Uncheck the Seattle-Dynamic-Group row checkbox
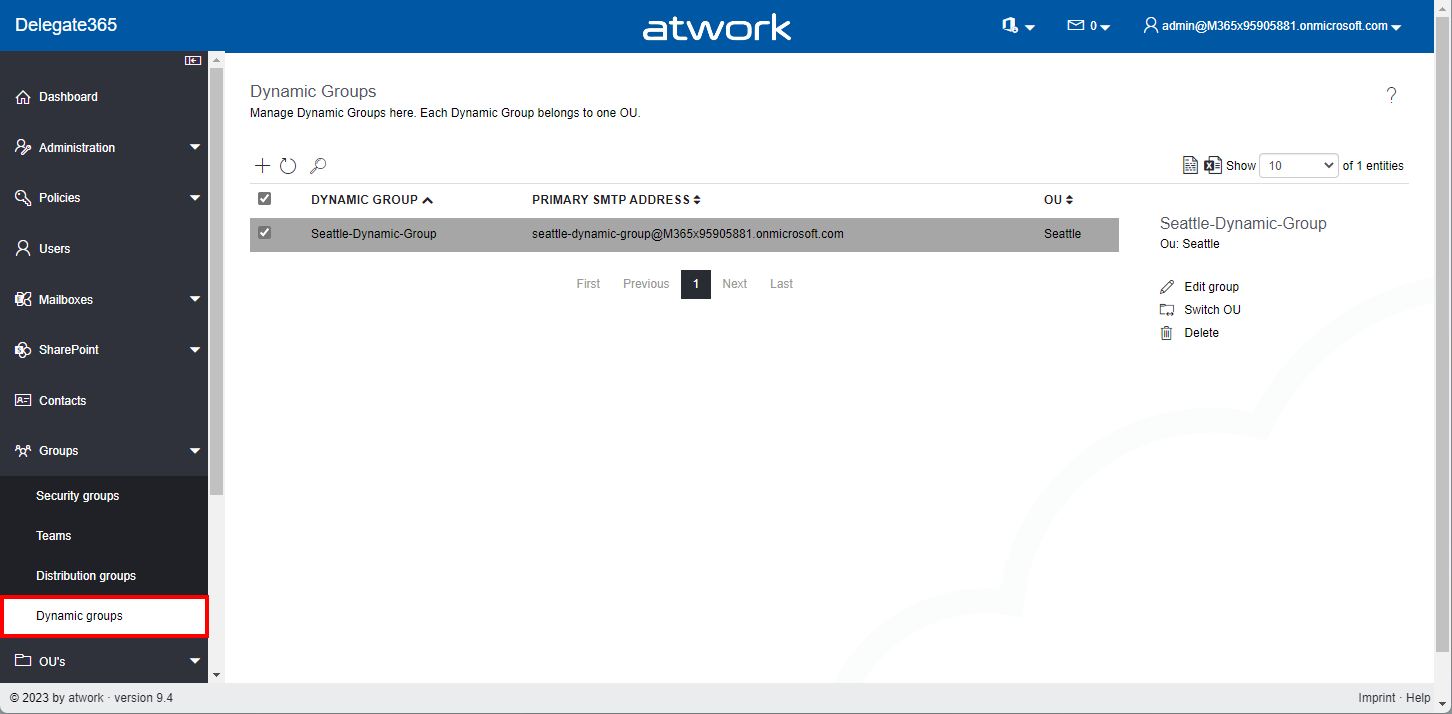 265,233
